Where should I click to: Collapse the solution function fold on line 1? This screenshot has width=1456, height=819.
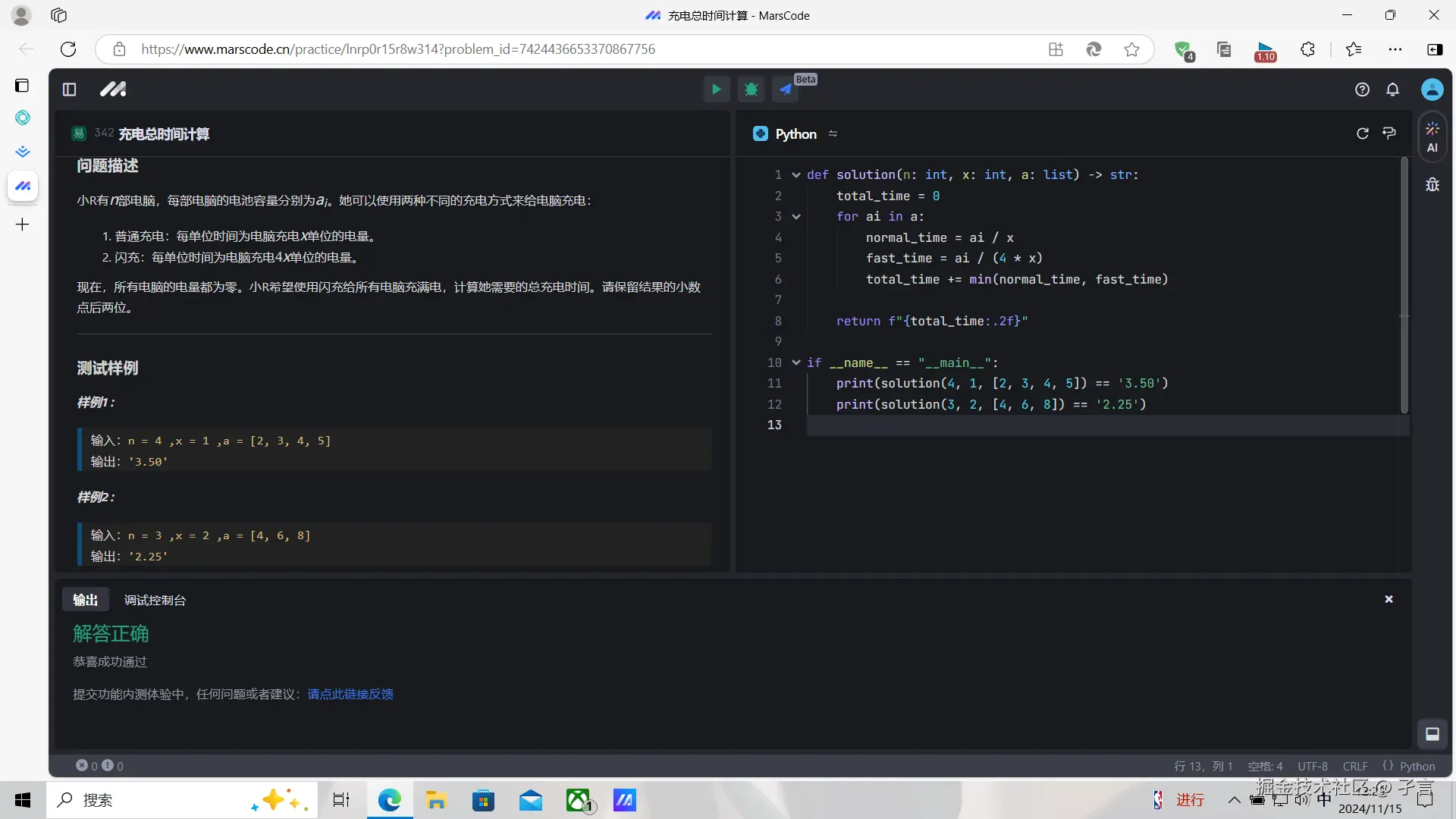point(795,174)
